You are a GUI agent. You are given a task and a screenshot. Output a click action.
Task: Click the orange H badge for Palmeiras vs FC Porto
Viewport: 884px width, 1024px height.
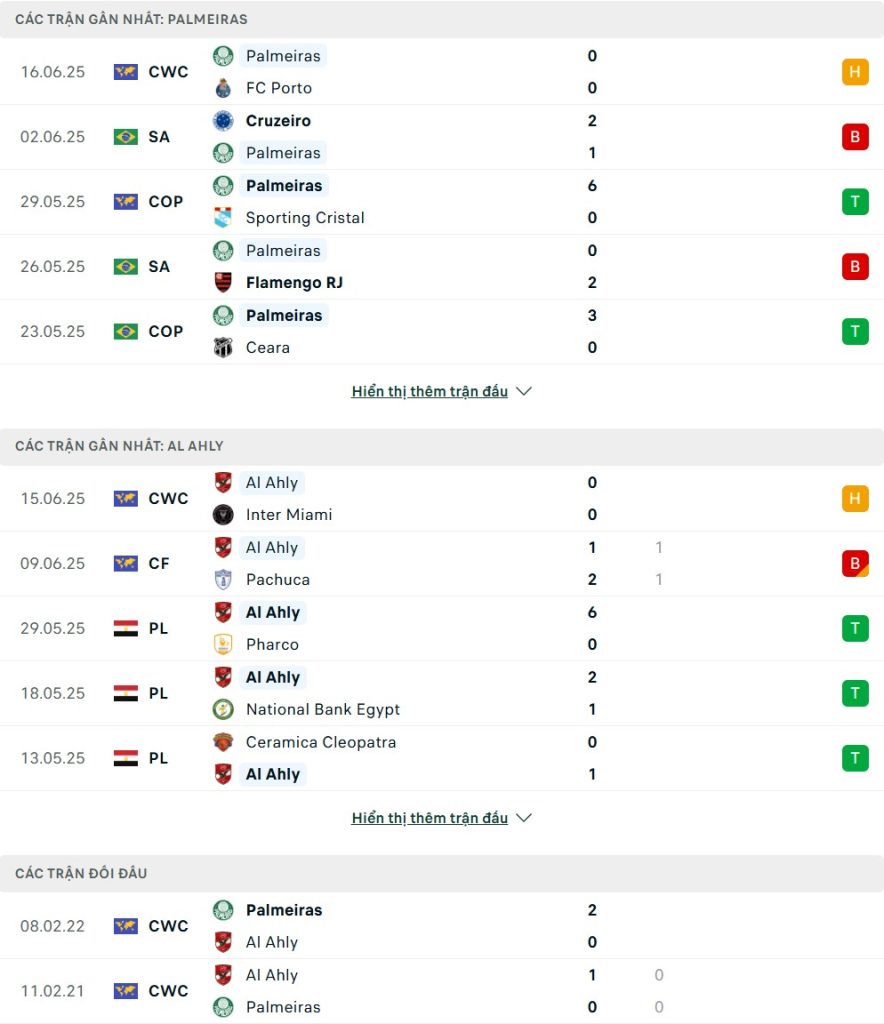[855, 72]
